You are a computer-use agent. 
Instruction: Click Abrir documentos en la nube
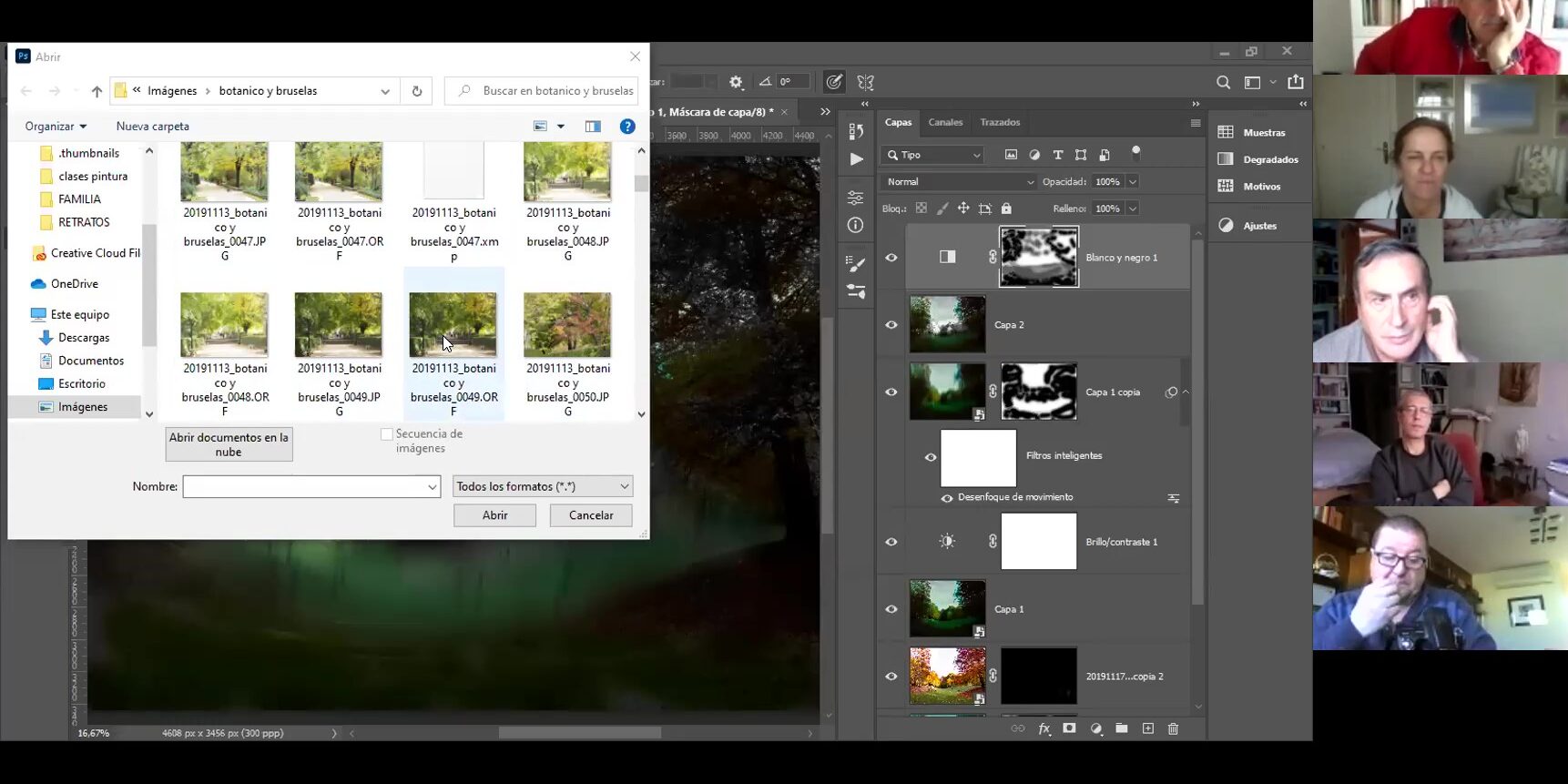click(229, 444)
